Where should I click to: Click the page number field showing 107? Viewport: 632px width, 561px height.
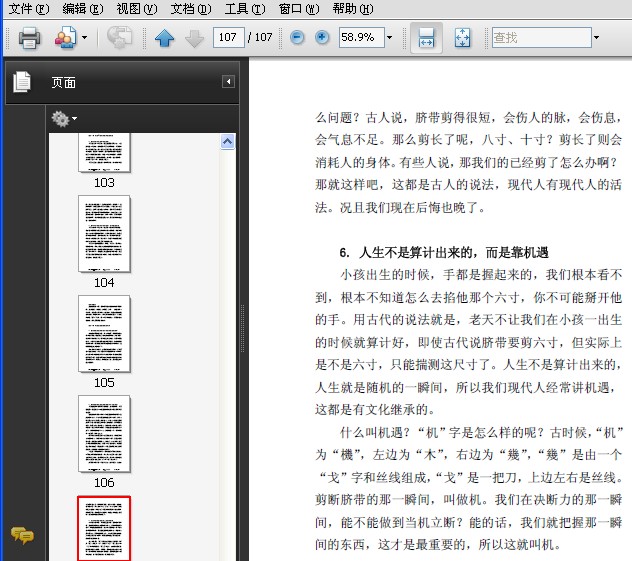click(x=229, y=37)
